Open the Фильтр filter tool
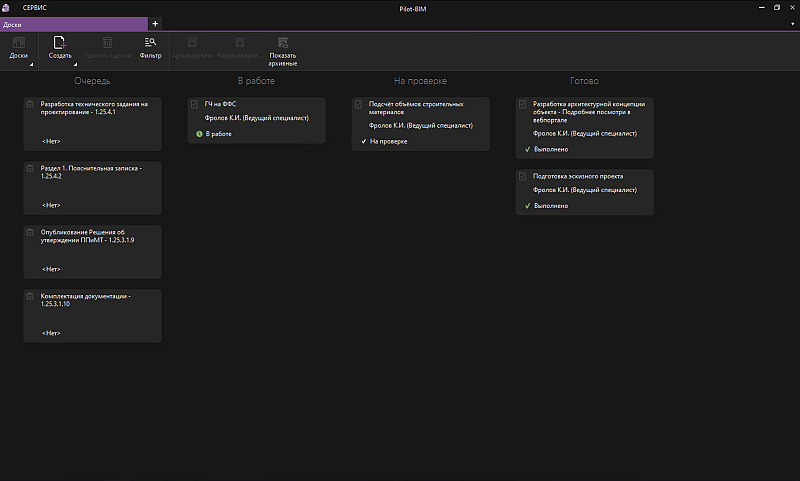Viewport: 800px width, 481px height. click(150, 43)
